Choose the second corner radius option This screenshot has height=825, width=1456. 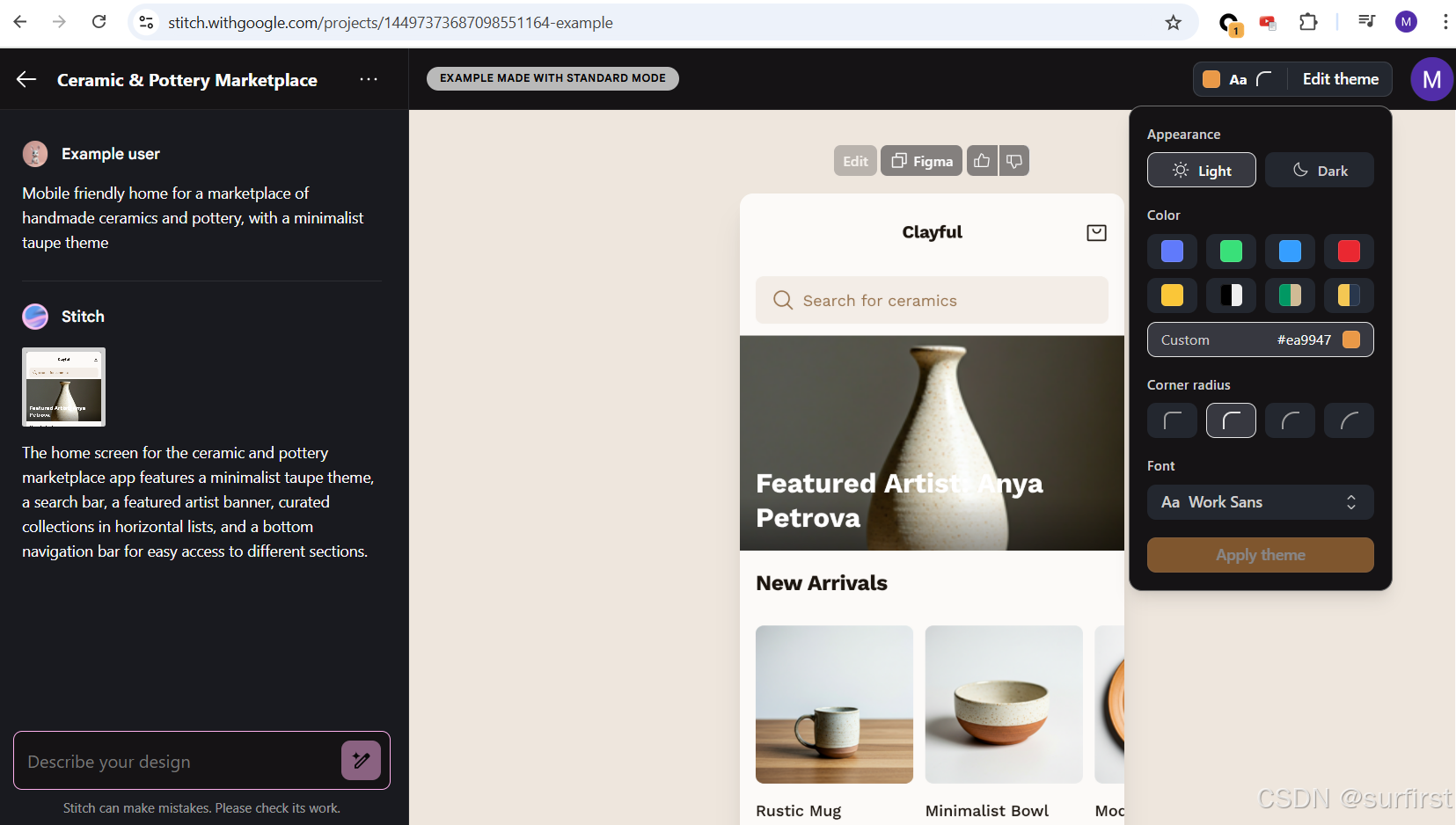point(1231,420)
